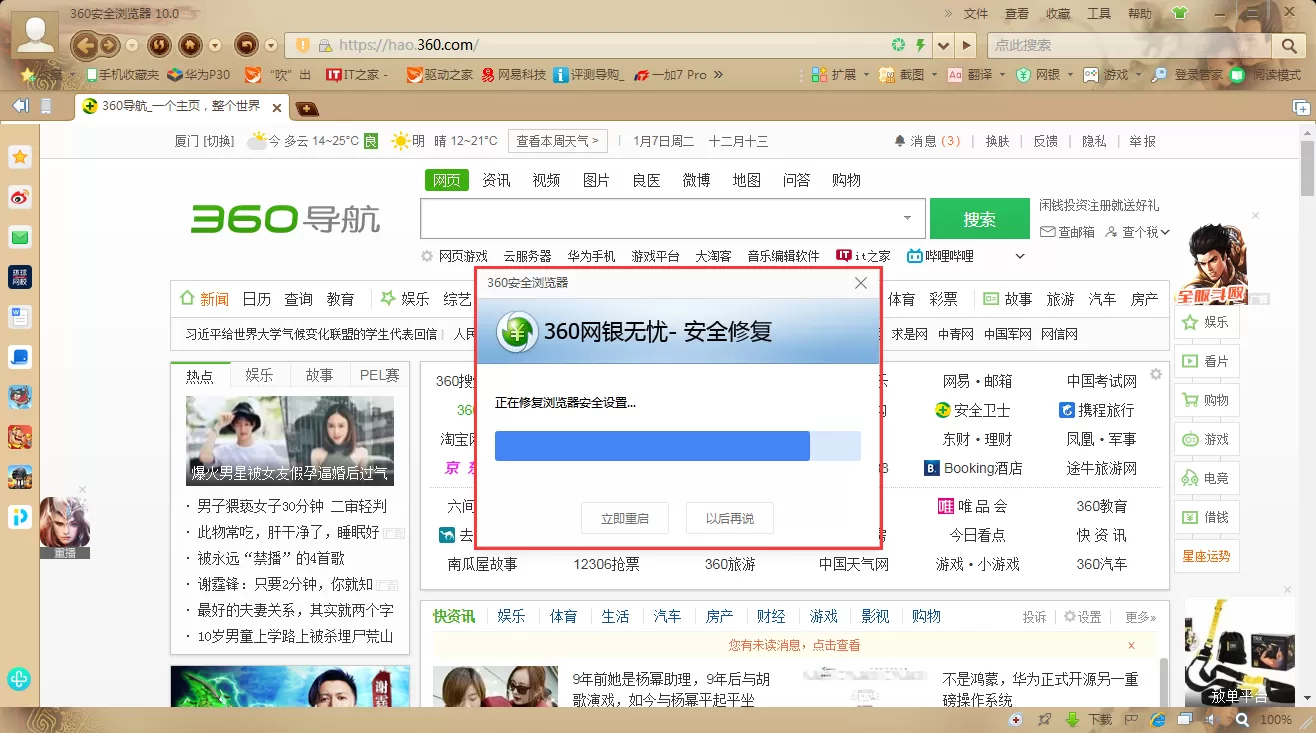1316x733 pixels.
Task: Open the Weibo icon in the left sidebar
Action: (20, 197)
